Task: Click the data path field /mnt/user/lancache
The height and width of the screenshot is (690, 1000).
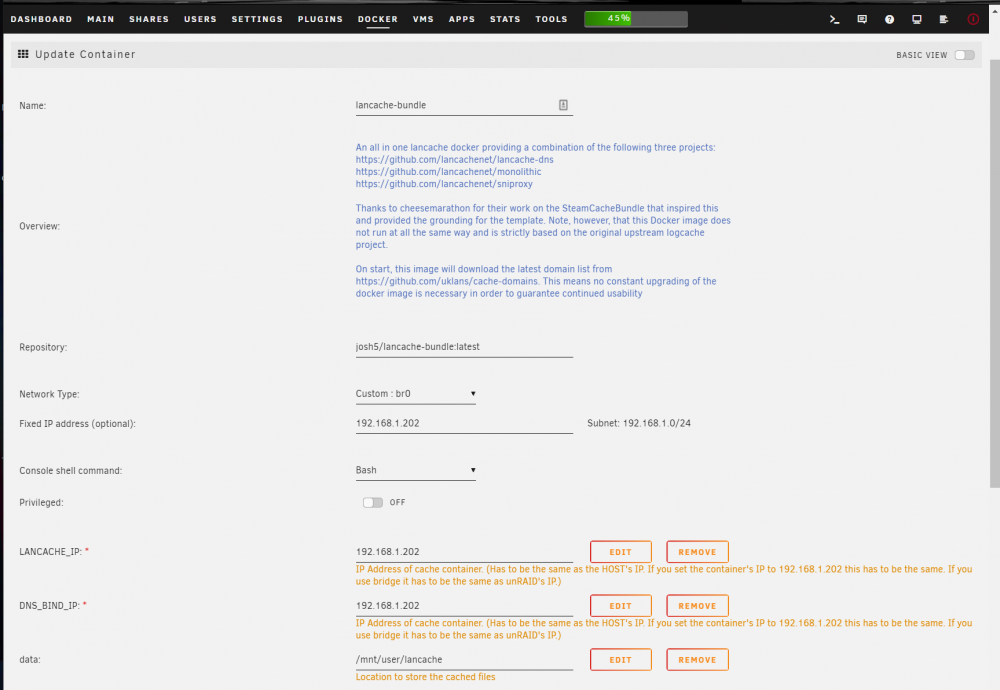Action: point(464,660)
